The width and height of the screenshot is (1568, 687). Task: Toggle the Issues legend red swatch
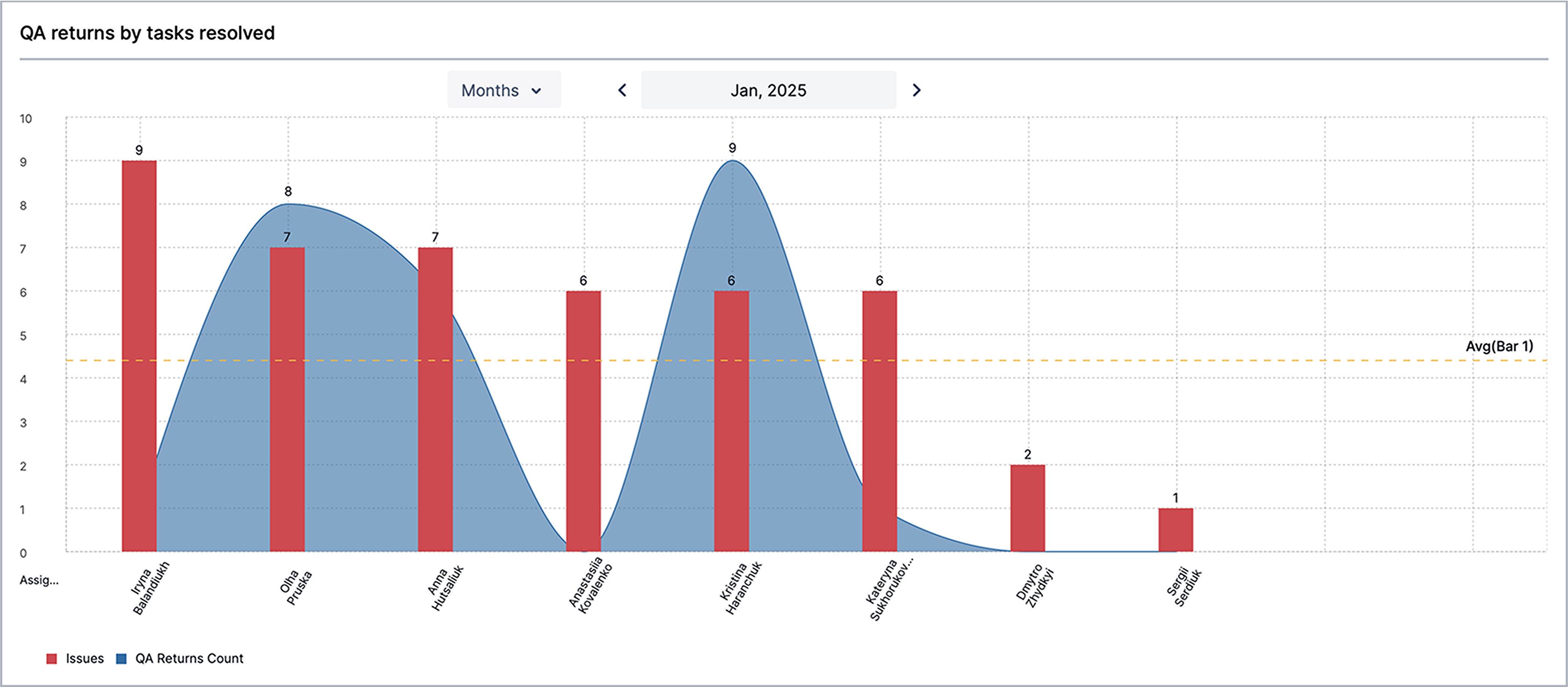pos(52,658)
